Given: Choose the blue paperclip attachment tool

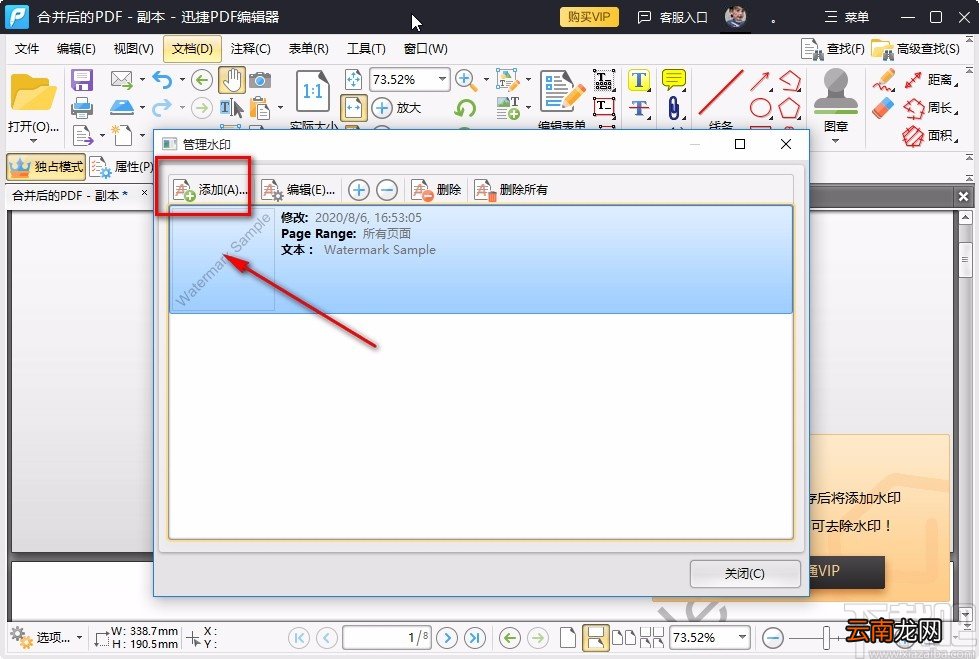Looking at the screenshot, I should pos(674,108).
